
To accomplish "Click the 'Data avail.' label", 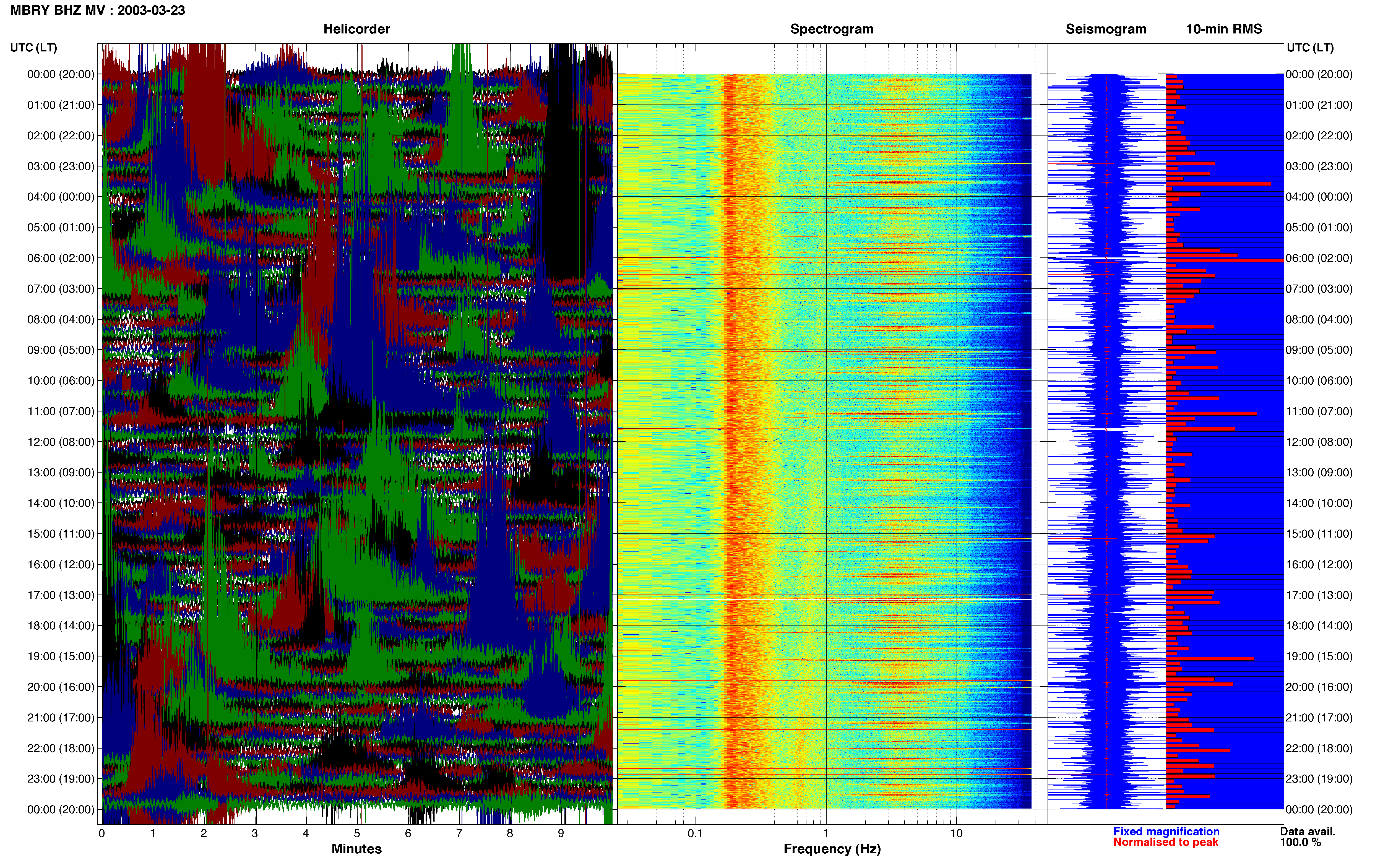I will [x=1308, y=831].
